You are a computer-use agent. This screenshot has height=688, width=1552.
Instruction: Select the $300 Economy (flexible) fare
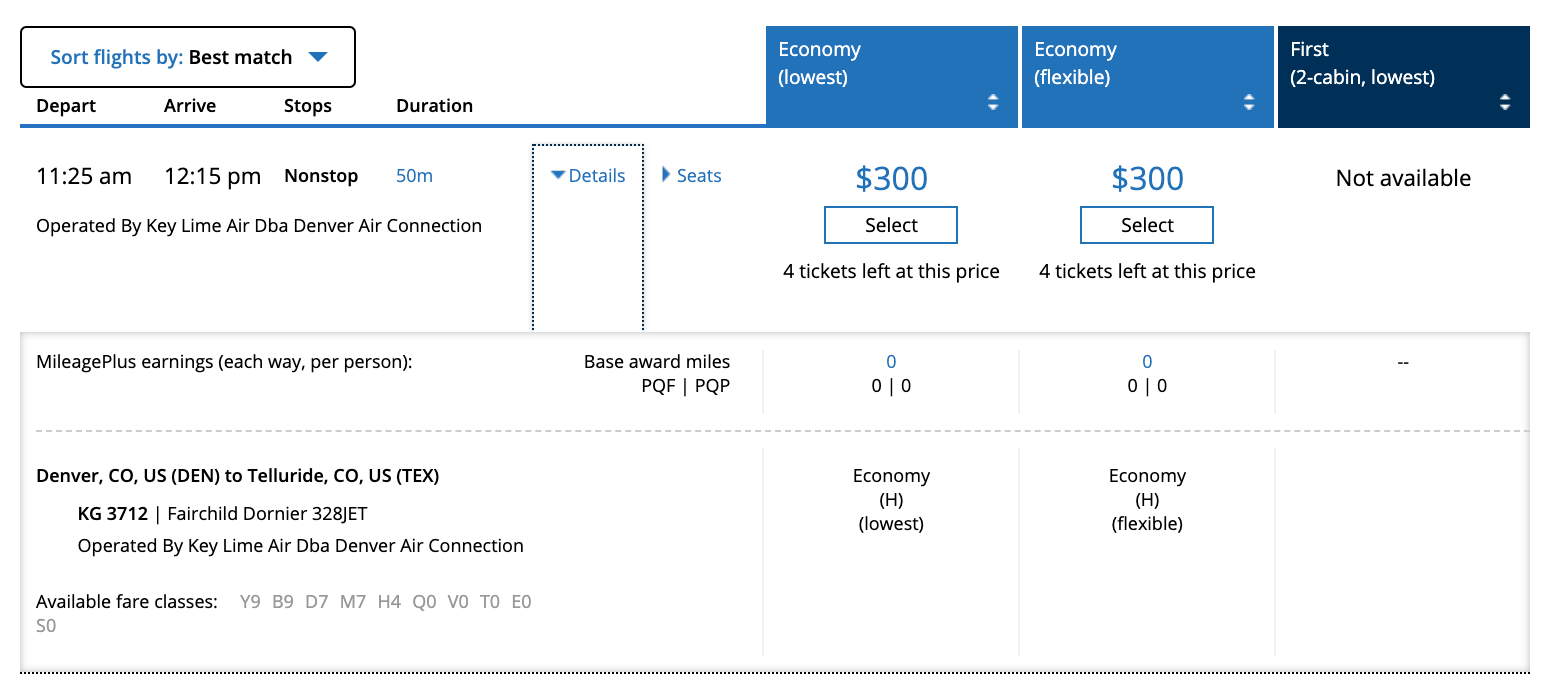1147,225
